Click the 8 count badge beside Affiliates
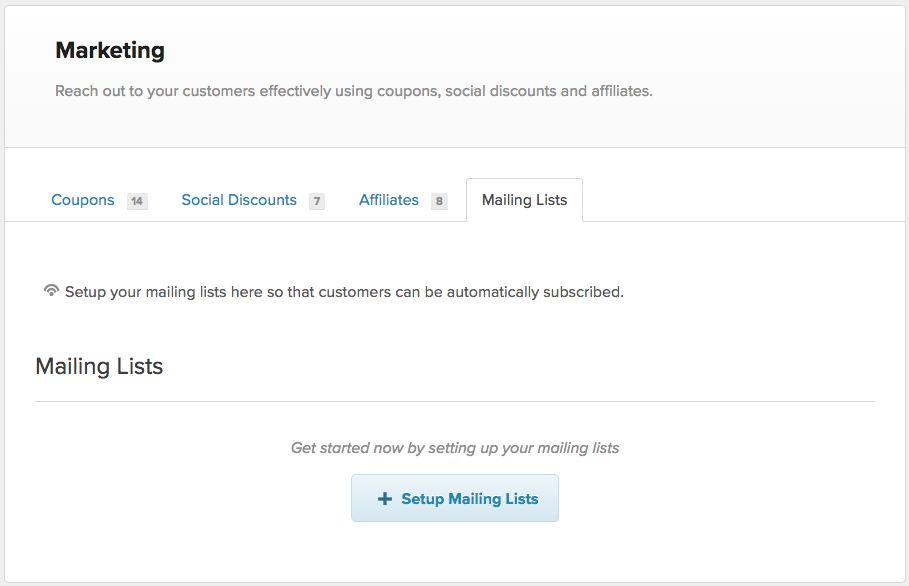 [x=439, y=201]
